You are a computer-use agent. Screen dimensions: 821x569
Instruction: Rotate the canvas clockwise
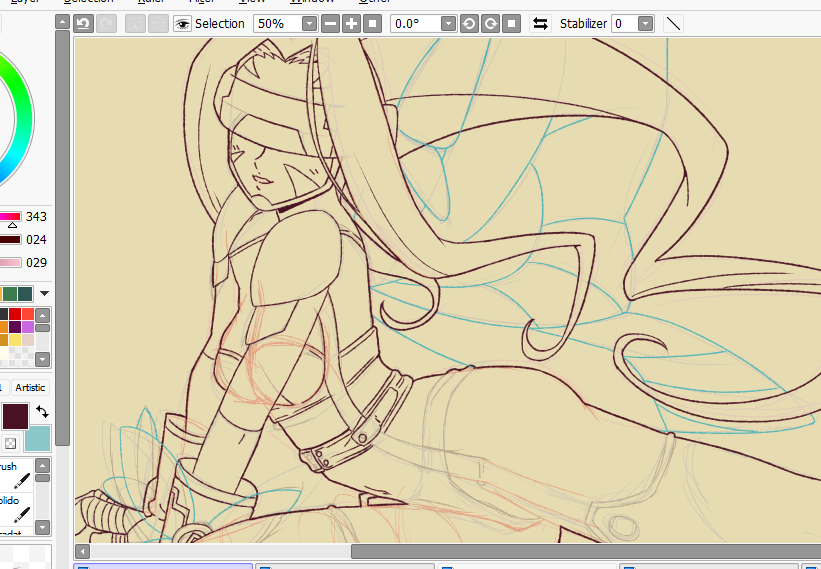(490, 23)
